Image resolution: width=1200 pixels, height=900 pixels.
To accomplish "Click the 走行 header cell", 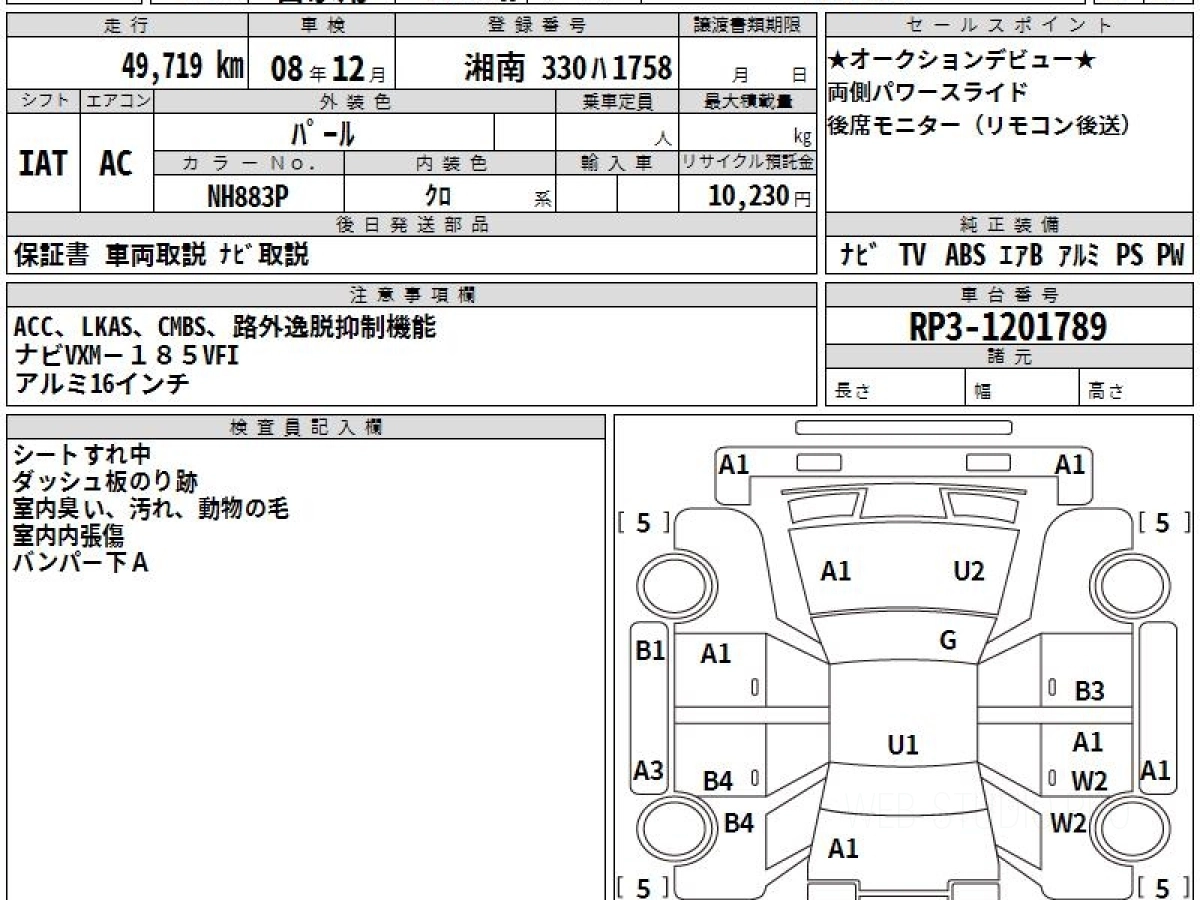I will click(126, 26).
